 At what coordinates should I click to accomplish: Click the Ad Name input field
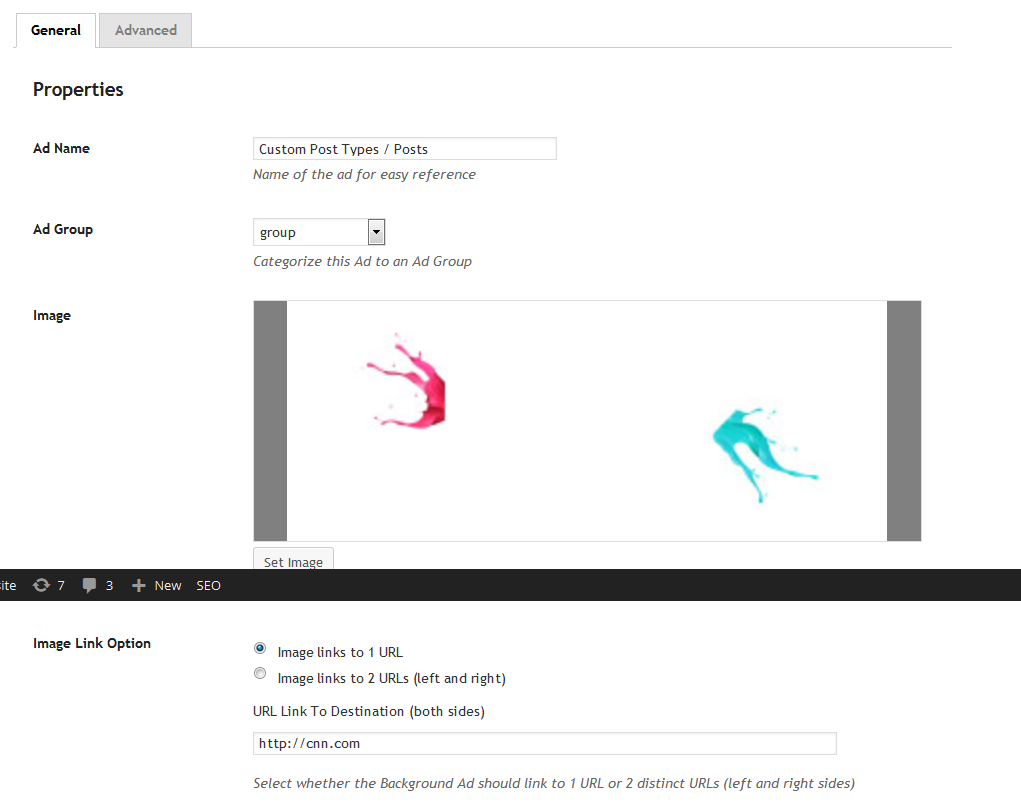[x=404, y=149]
